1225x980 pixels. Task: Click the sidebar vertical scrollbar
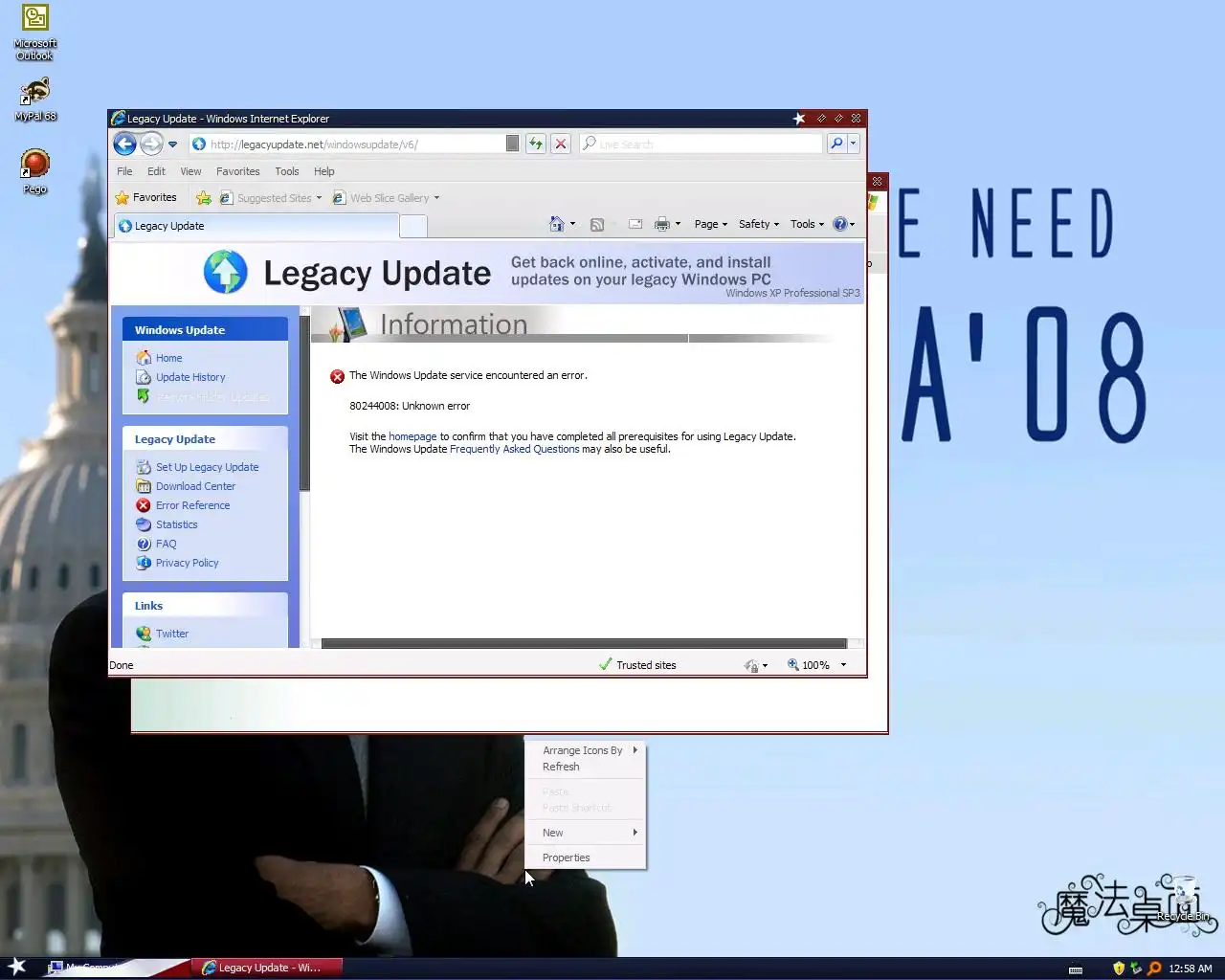click(304, 404)
